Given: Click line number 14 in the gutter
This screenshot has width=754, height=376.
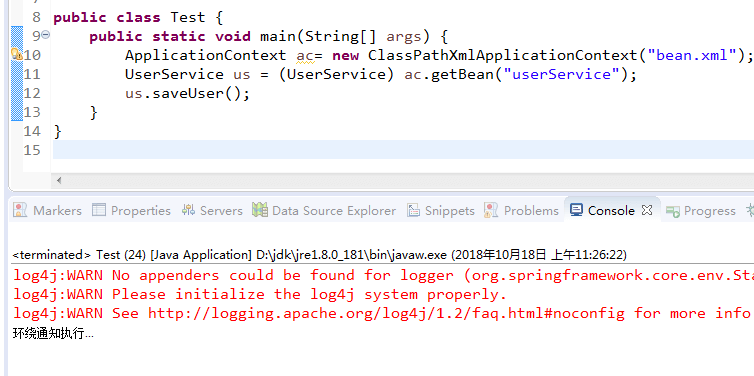Looking at the screenshot, I should click(32, 131).
